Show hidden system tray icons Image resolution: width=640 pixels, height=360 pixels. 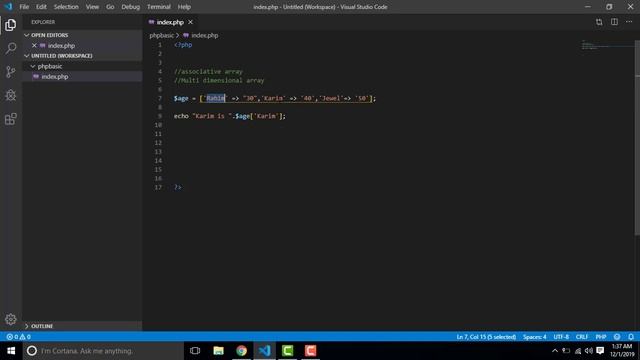coord(555,351)
